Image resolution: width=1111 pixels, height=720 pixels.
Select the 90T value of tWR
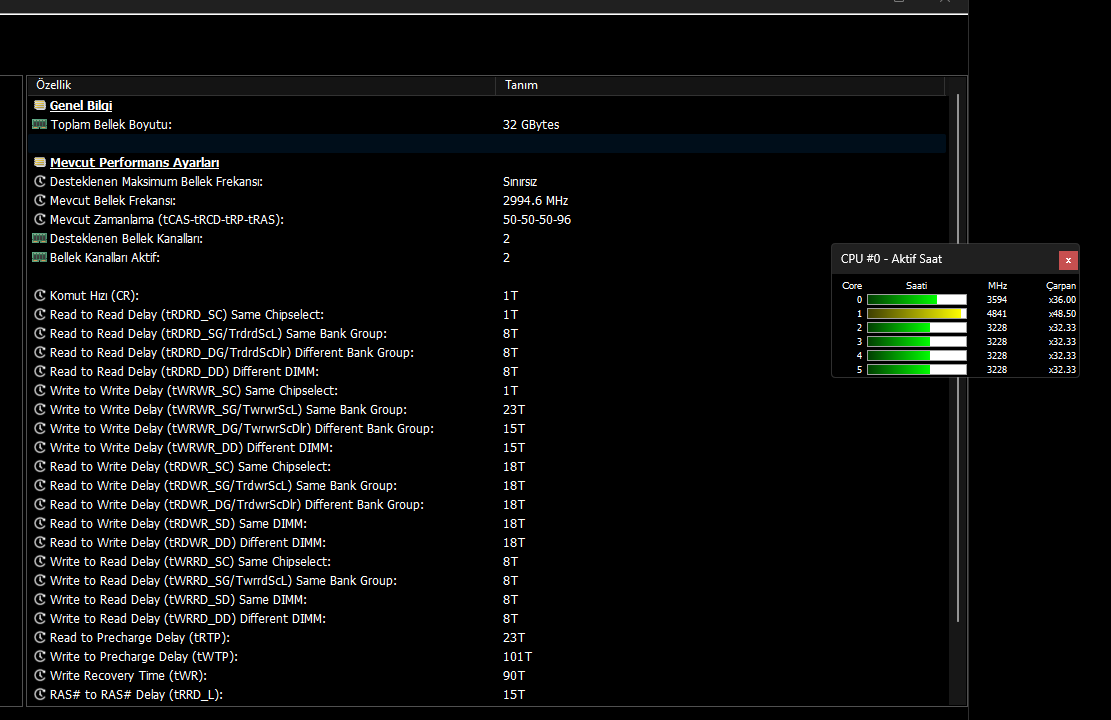(x=514, y=676)
